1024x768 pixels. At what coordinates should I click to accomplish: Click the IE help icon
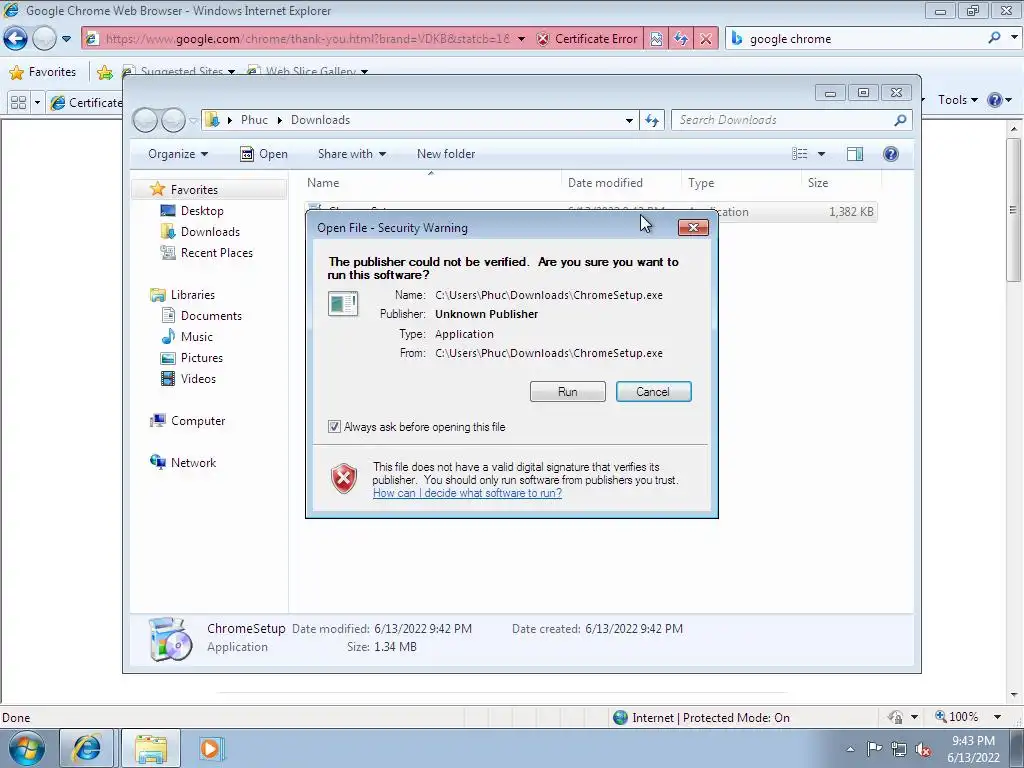point(995,100)
